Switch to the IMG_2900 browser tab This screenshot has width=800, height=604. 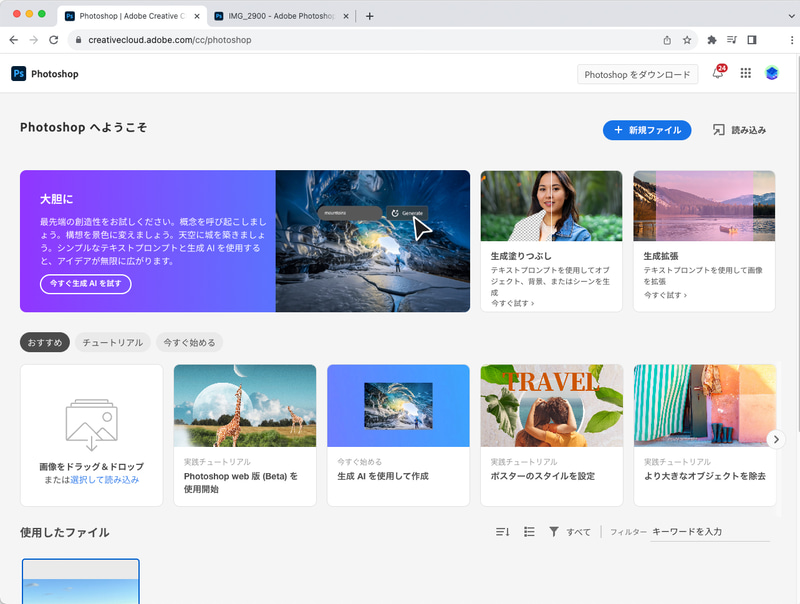pyautogui.click(x=280, y=16)
